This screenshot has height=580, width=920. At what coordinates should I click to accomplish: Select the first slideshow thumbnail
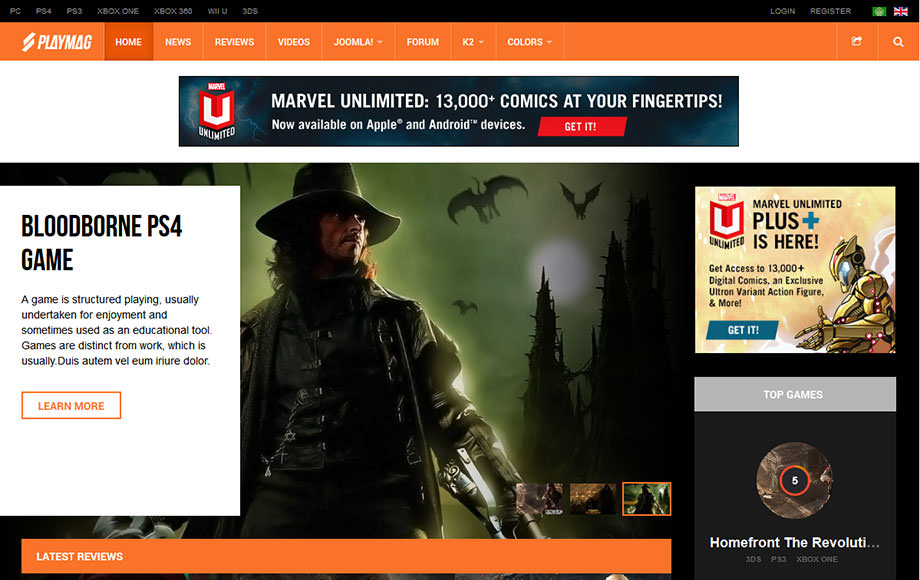coord(539,498)
